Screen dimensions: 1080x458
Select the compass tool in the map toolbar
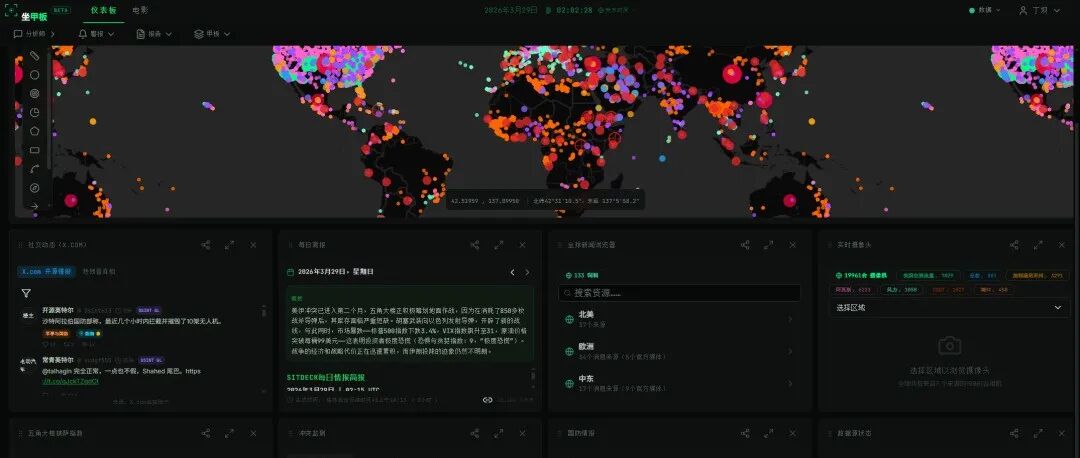point(34,187)
